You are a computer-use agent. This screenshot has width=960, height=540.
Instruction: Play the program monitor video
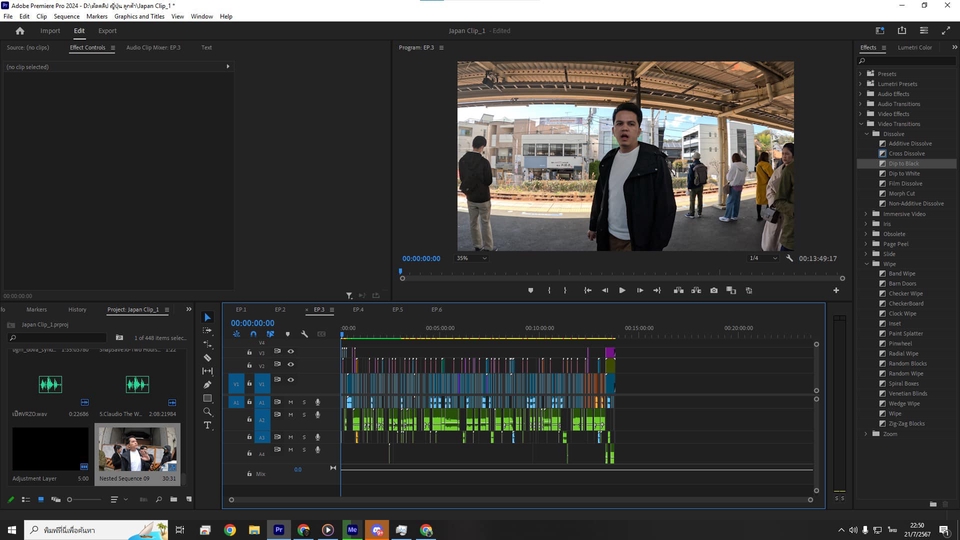tap(622, 290)
